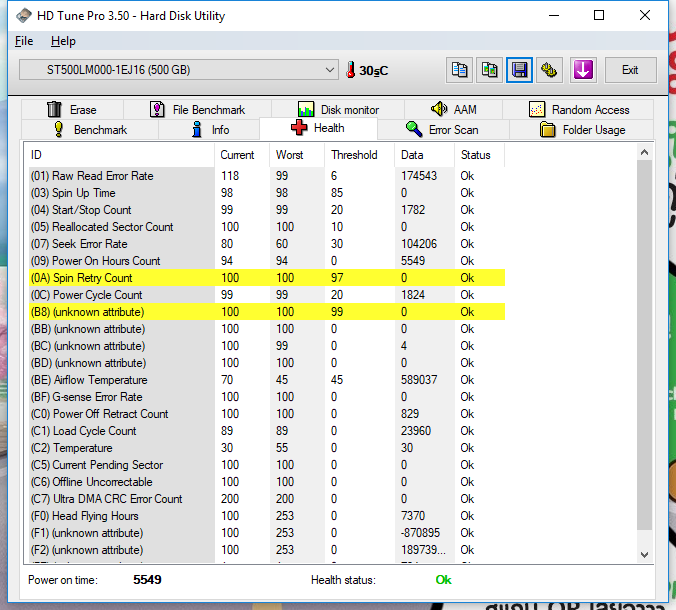
Task: Open the AAM tab
Action: (453, 109)
